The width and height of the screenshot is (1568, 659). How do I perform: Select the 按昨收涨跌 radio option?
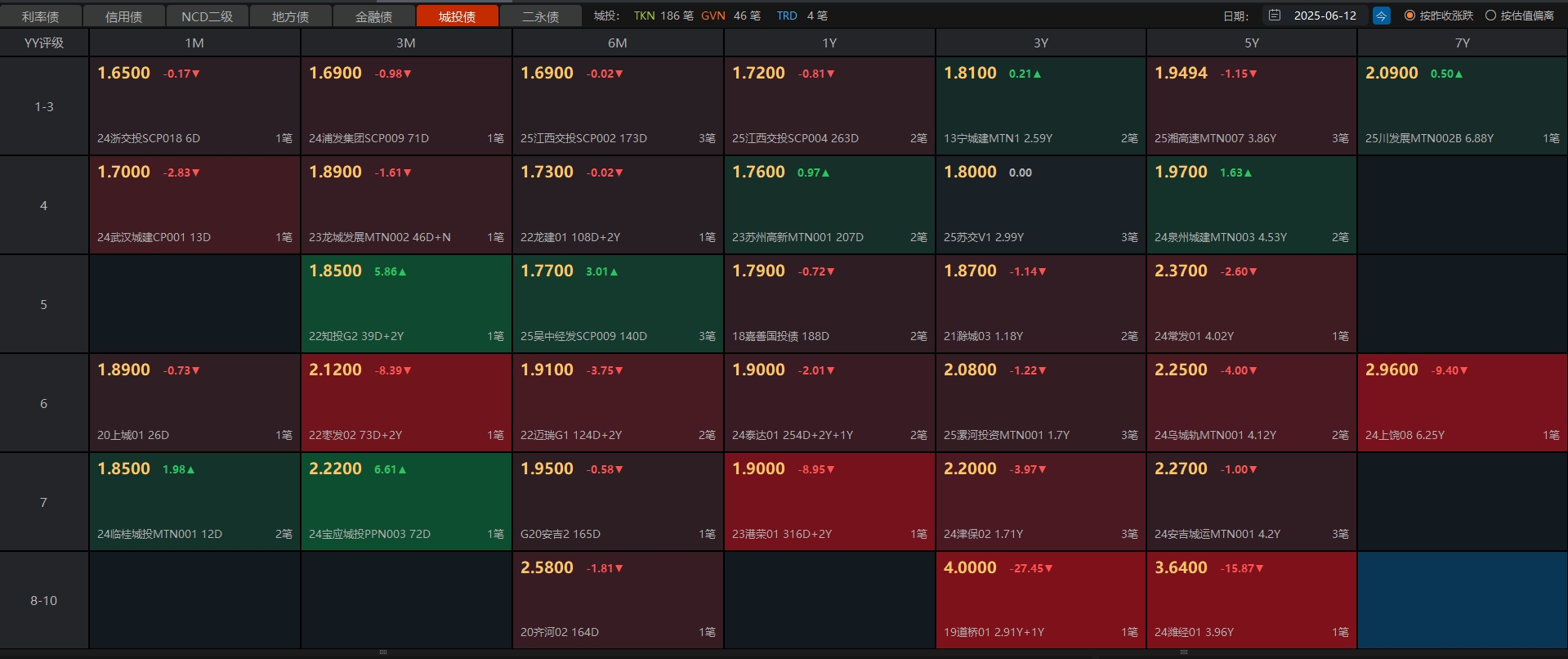tap(1439, 16)
